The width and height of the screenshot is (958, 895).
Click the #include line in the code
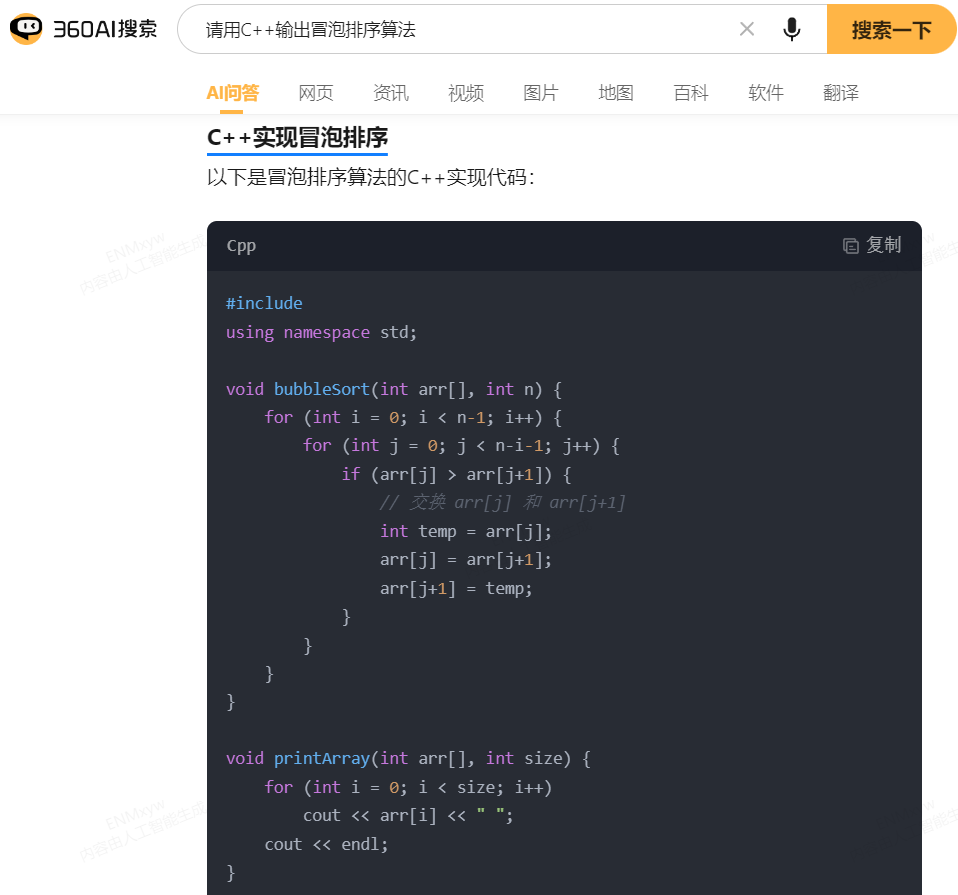click(x=264, y=303)
